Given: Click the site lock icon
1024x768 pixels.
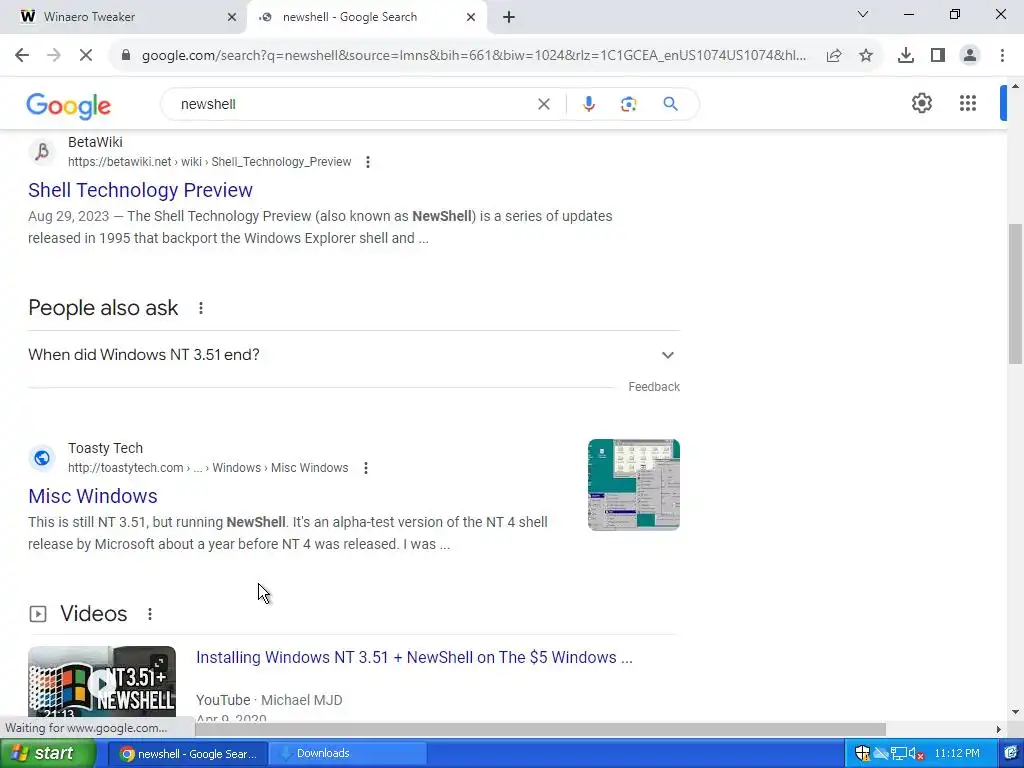Looking at the screenshot, I should click(x=125, y=56).
